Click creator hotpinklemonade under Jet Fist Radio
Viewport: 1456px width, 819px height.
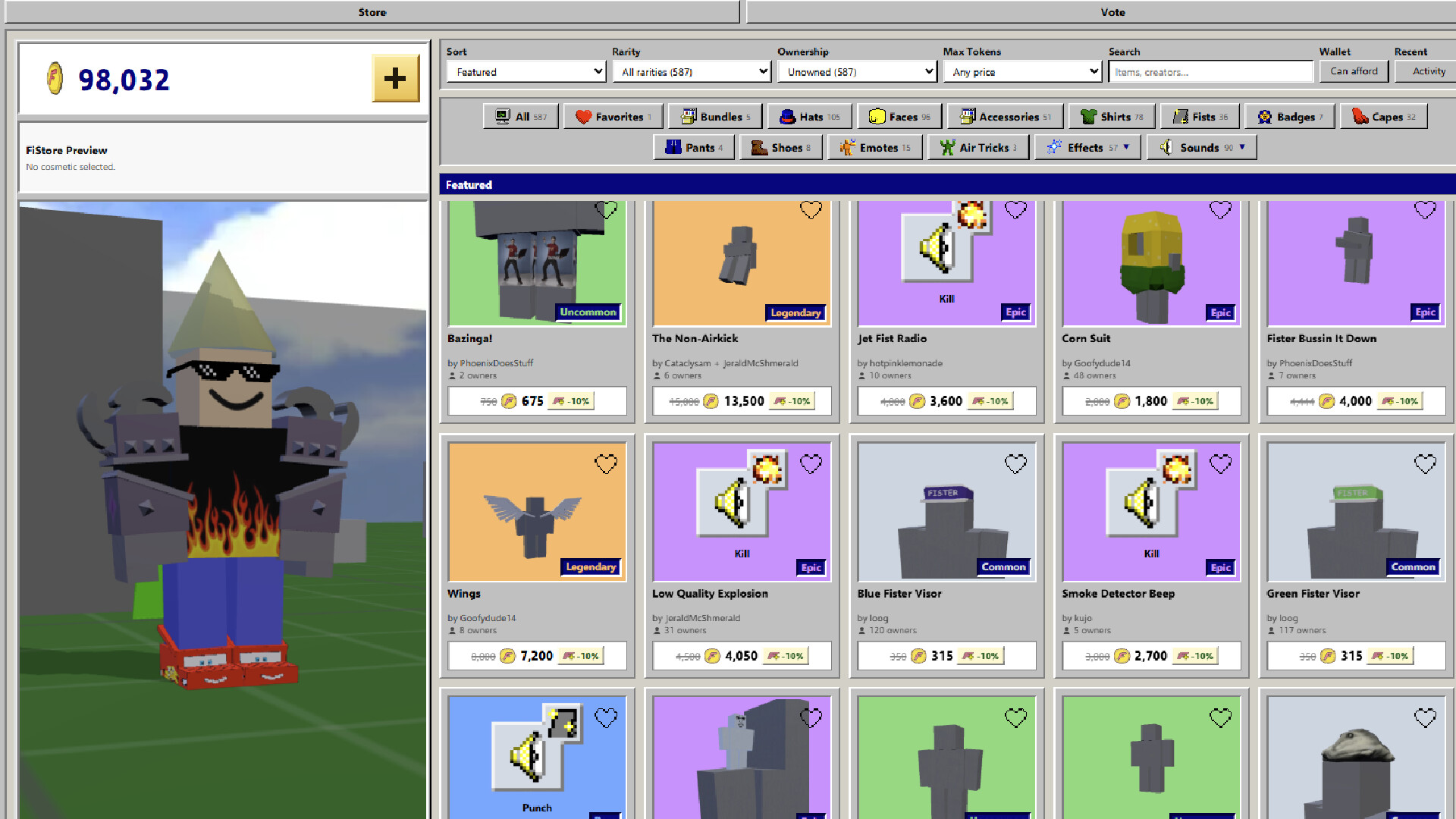[905, 363]
